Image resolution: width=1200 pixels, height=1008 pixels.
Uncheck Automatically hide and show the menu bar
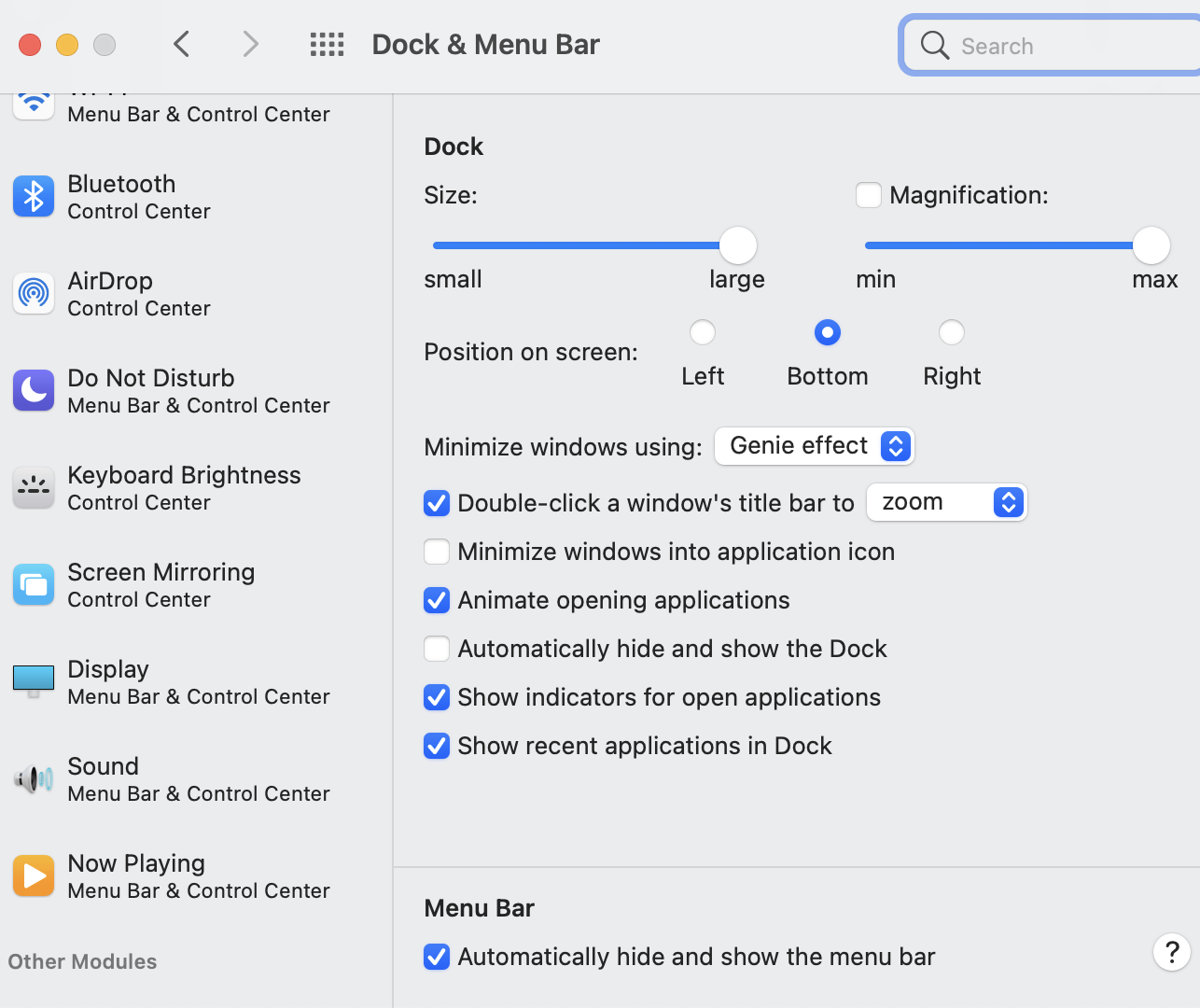pyautogui.click(x=437, y=957)
